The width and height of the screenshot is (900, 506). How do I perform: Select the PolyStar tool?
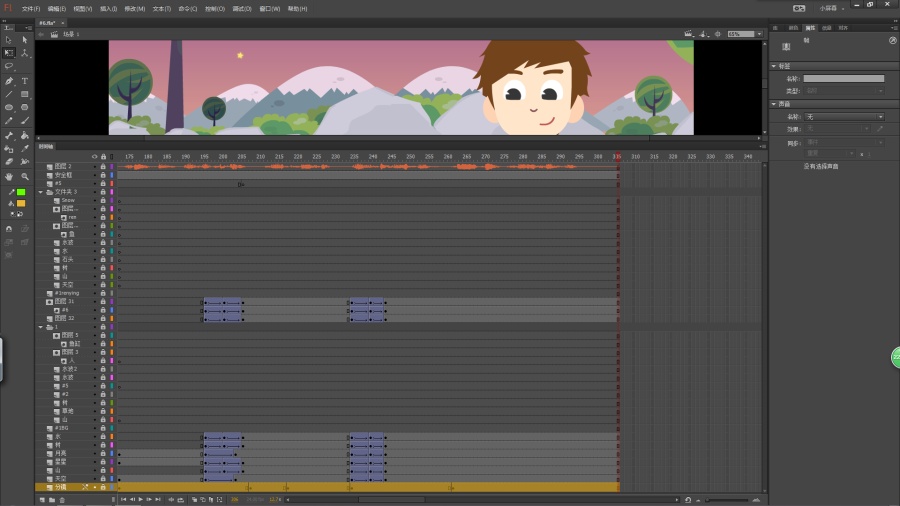tap(25, 107)
